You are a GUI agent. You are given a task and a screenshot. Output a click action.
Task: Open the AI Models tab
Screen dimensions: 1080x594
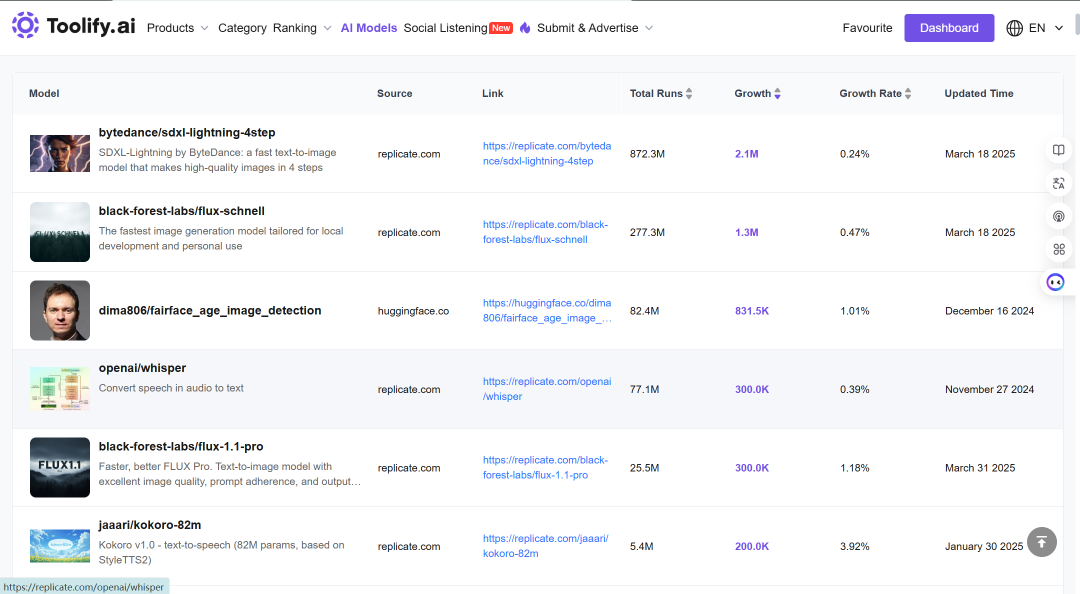click(x=368, y=28)
